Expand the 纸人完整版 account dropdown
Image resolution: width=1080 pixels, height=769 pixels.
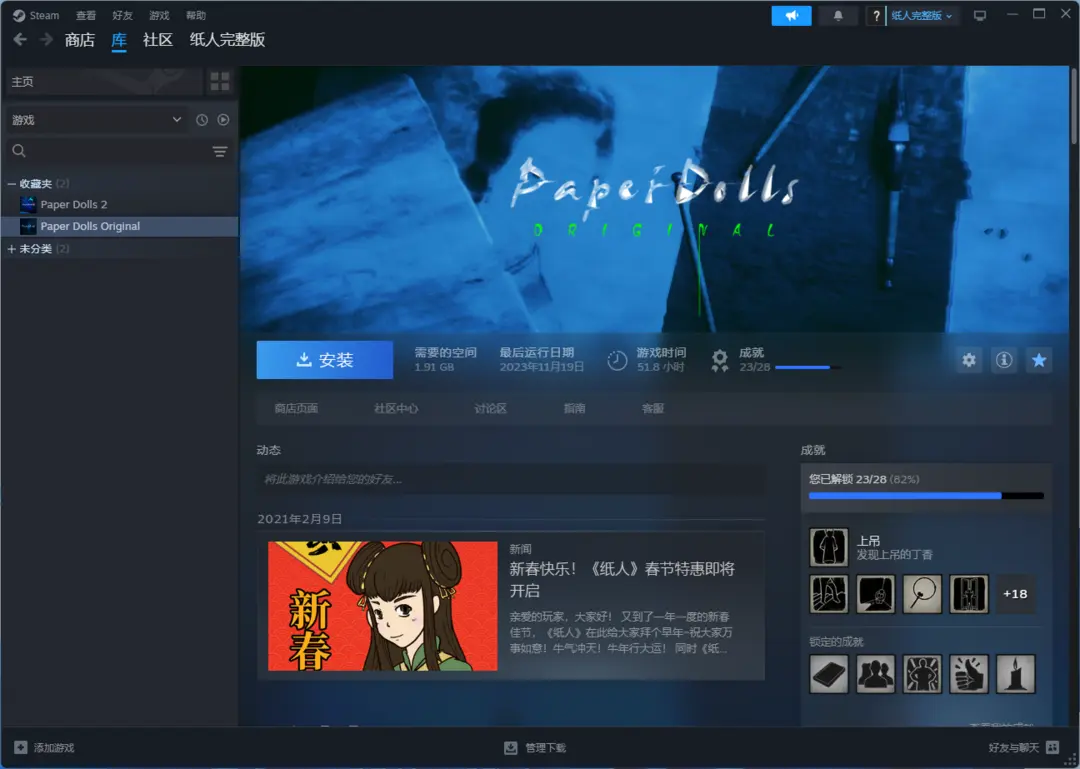922,15
